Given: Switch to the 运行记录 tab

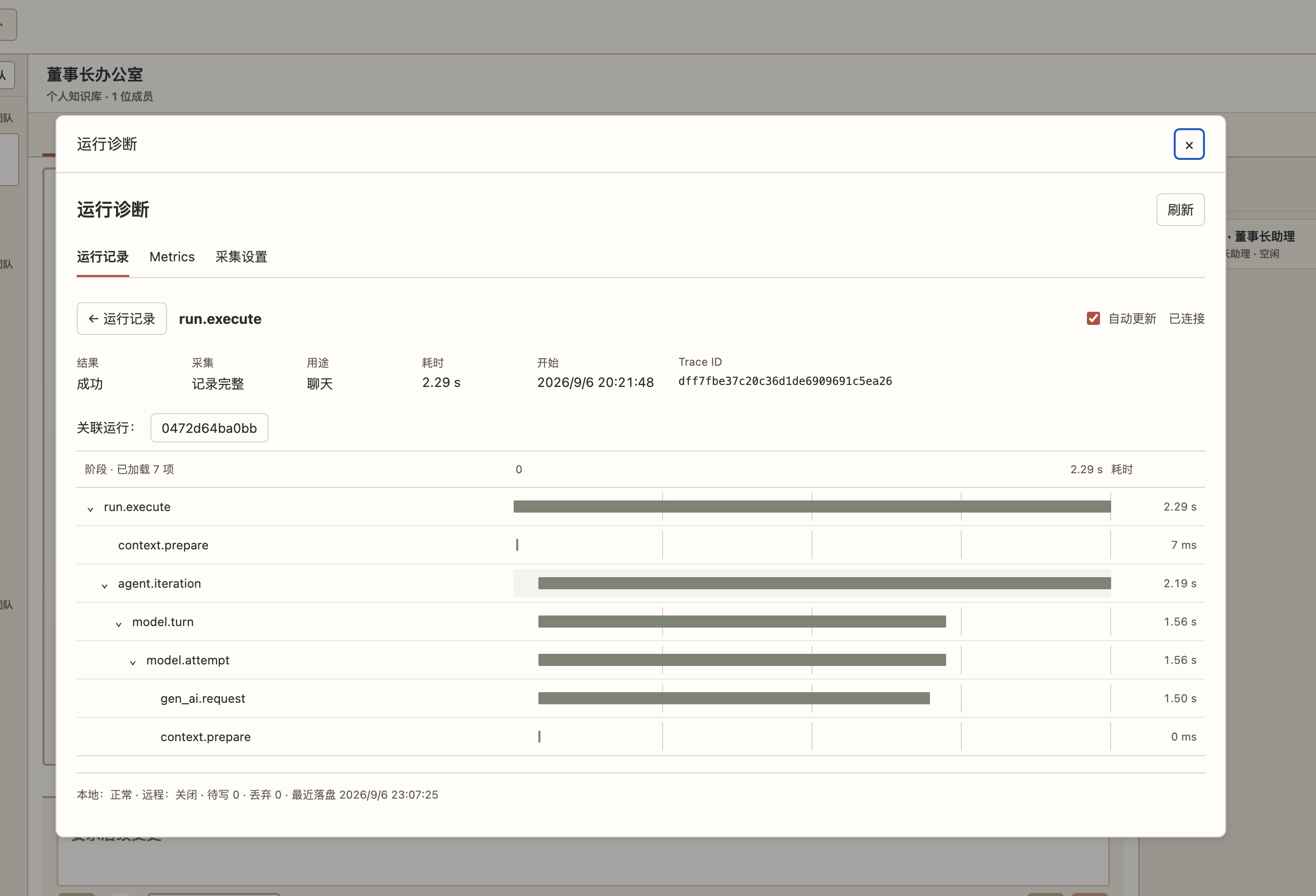Looking at the screenshot, I should tap(102, 257).
